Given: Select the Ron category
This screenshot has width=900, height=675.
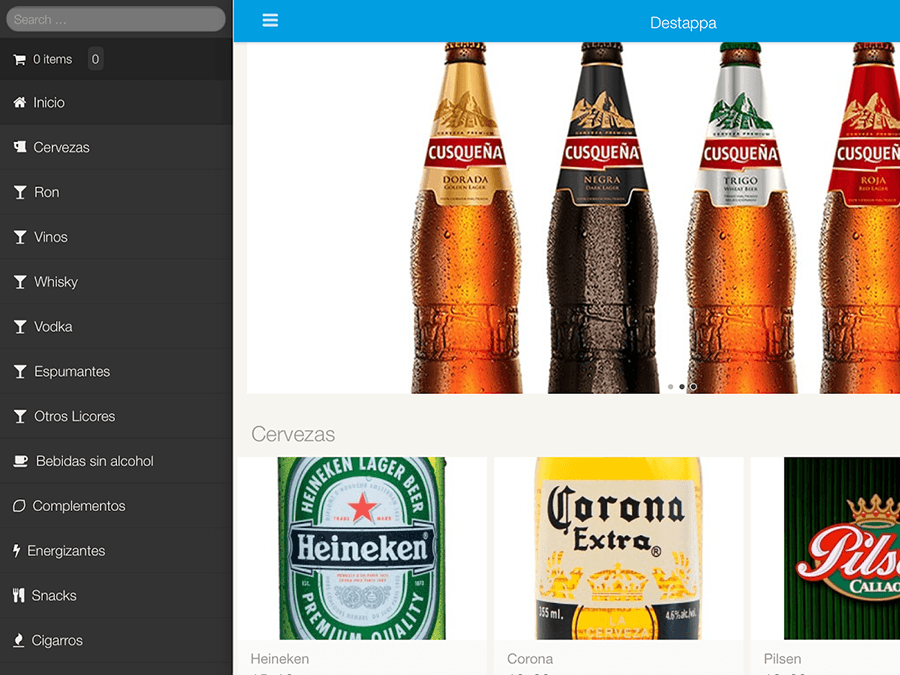Looking at the screenshot, I should pyautogui.click(x=117, y=192).
